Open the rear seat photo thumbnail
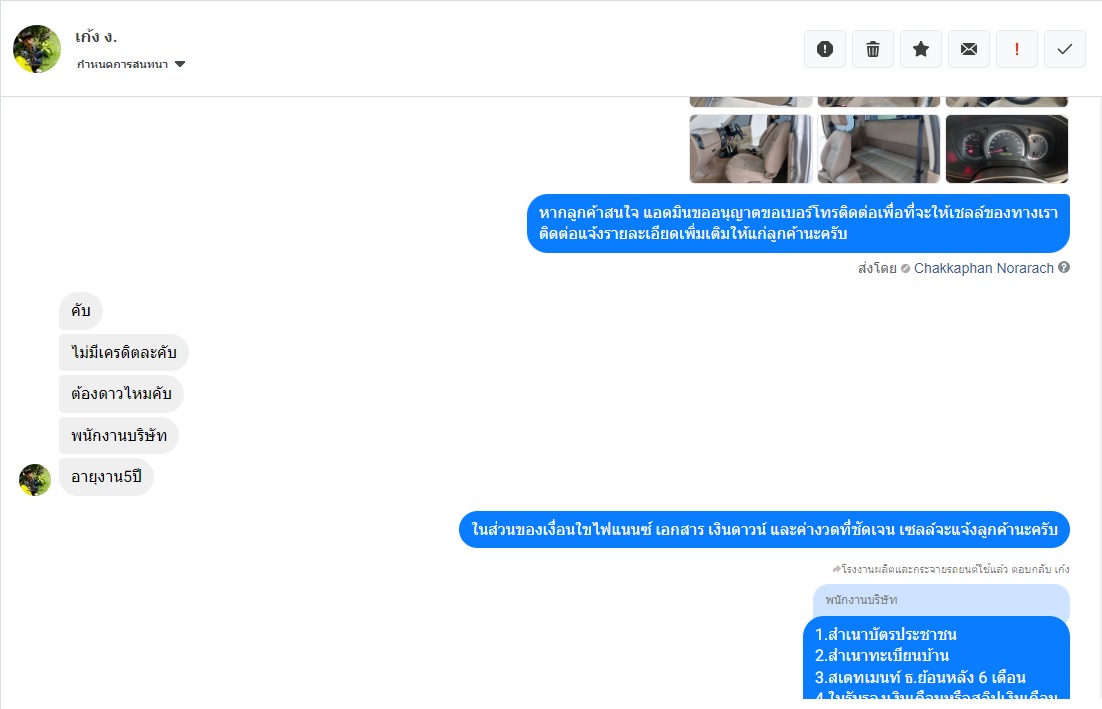The image size is (1102, 709). [879, 149]
